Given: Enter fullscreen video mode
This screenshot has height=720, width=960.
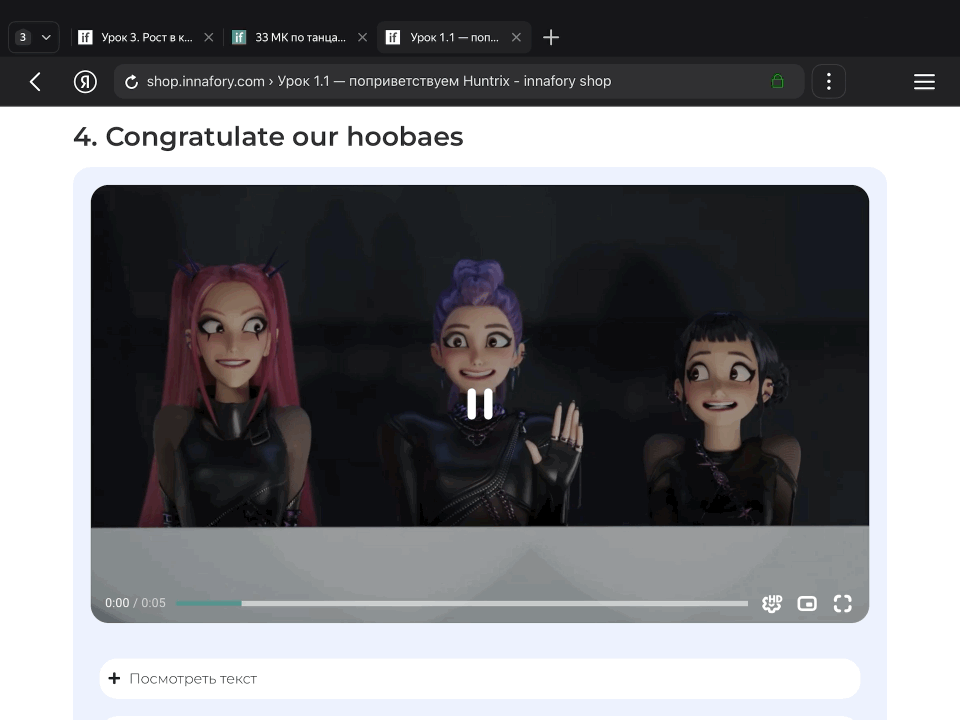Looking at the screenshot, I should click(842, 604).
